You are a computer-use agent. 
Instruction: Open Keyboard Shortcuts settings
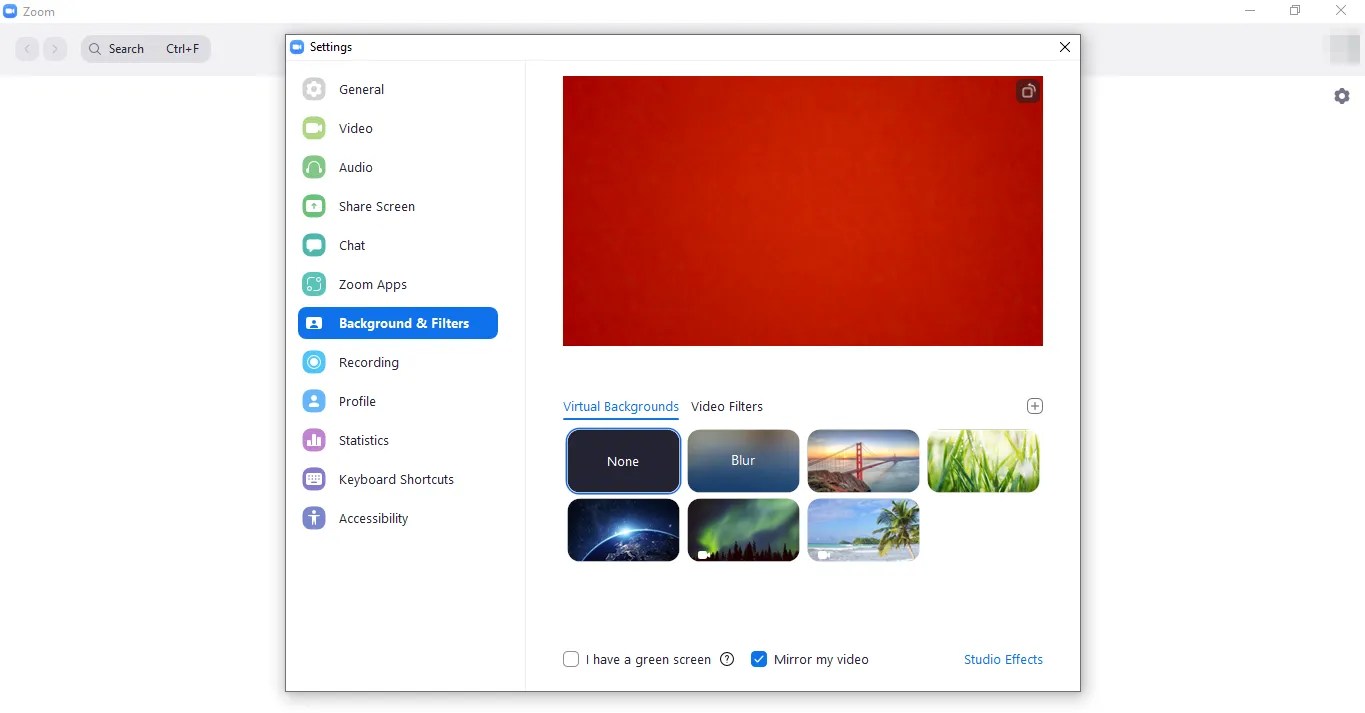[395, 479]
